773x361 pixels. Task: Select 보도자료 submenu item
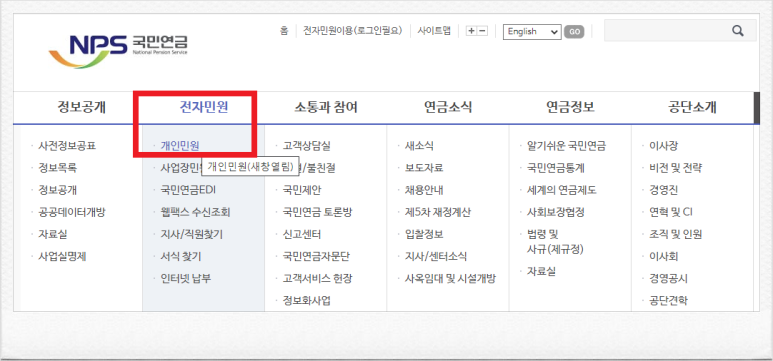(424, 168)
